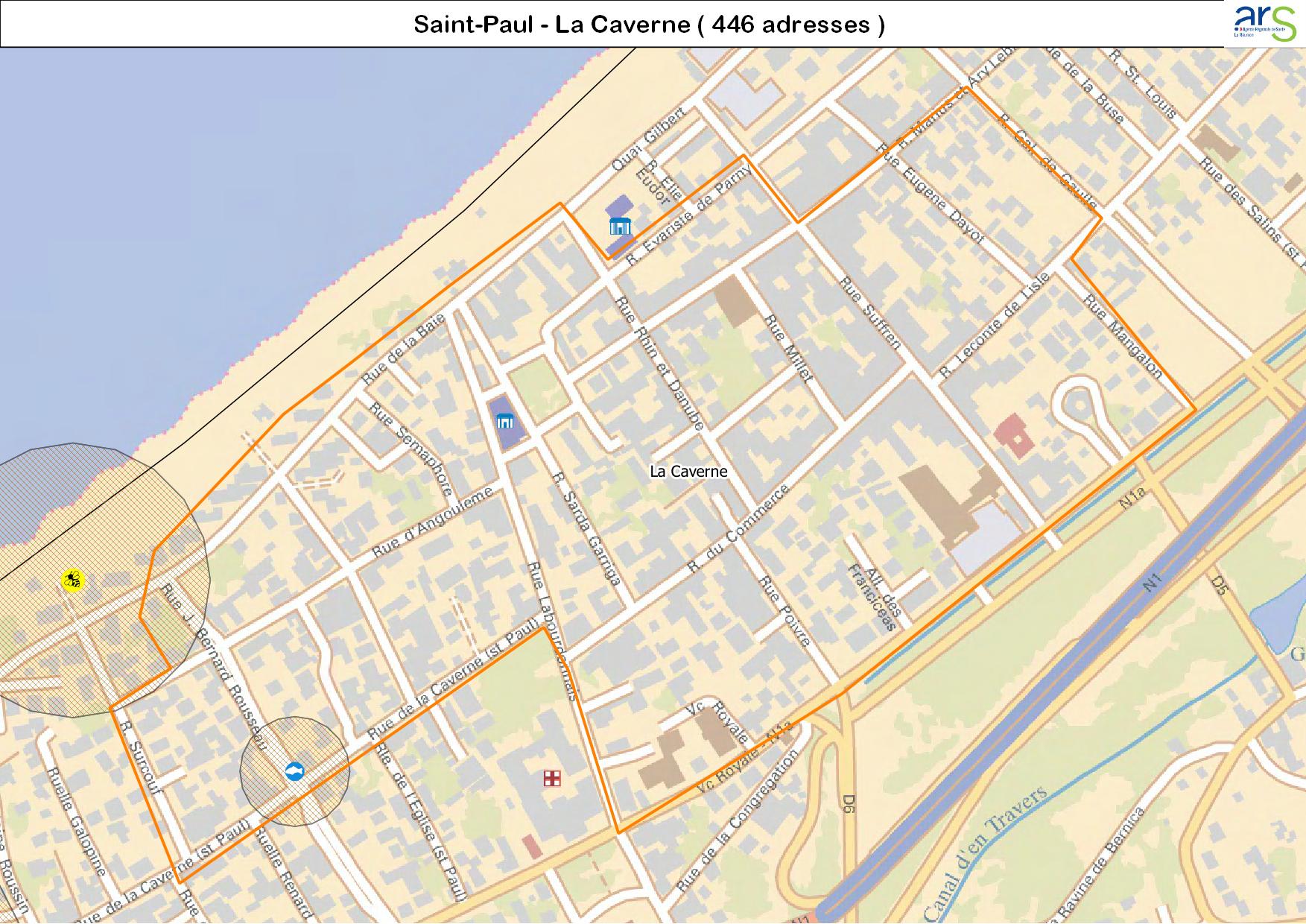This screenshot has width=1306, height=924.
Task: Click the Quai Gilbert label
Action: (648, 138)
